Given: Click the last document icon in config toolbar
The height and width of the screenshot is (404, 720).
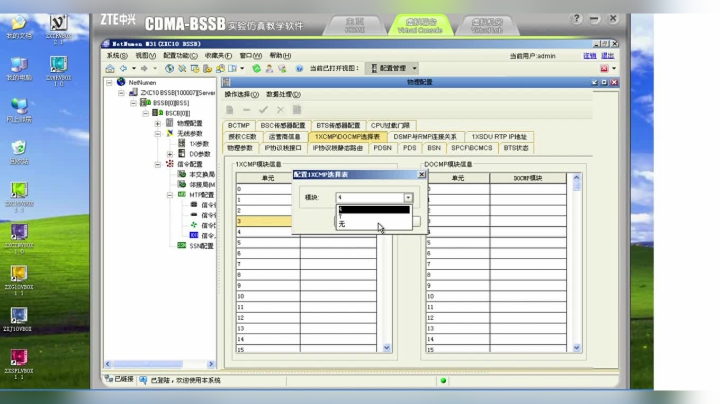Looking at the screenshot, I should pos(297,110).
